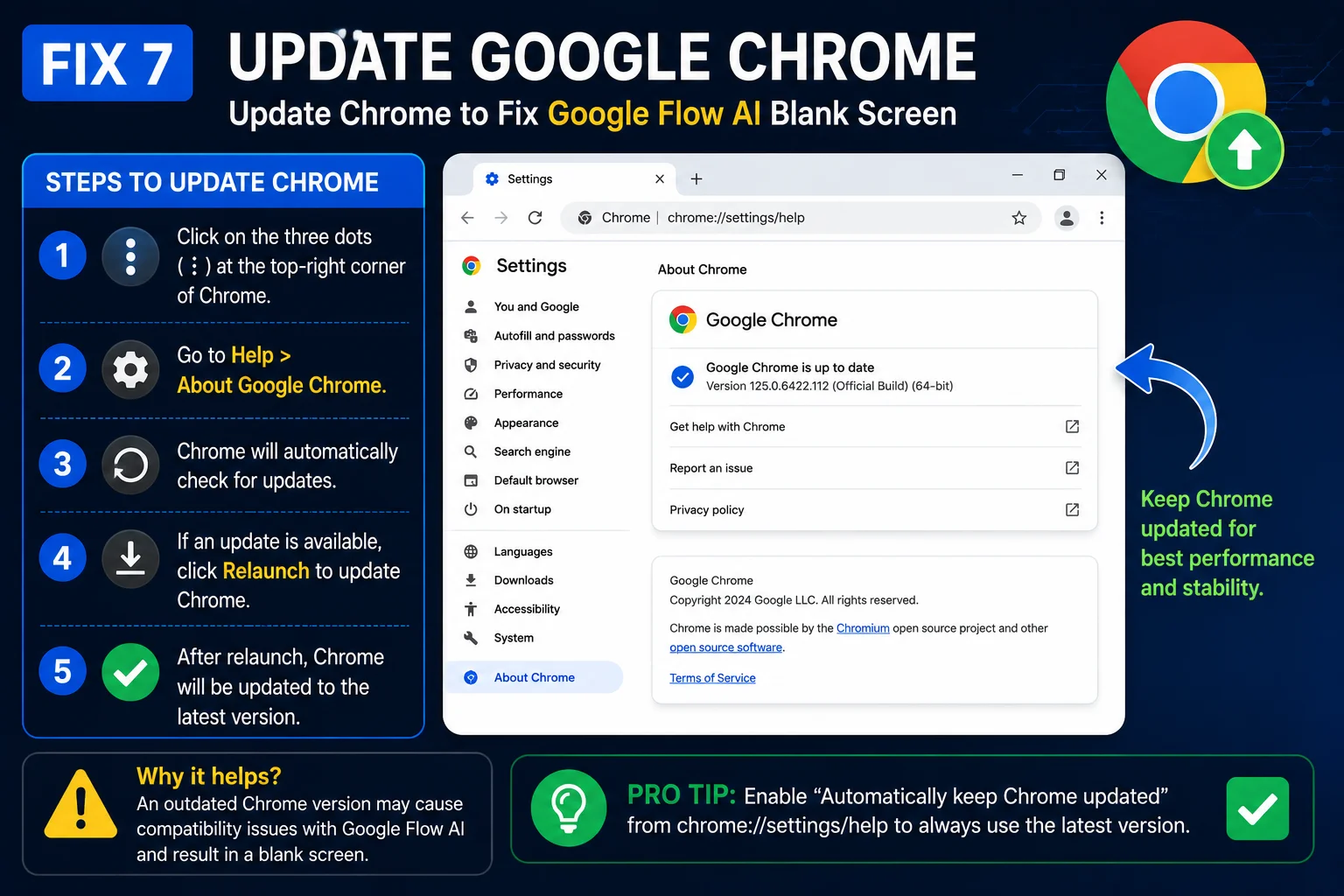The width and height of the screenshot is (1344, 896).
Task: Click the About Chrome page heading
Action: [x=702, y=269]
